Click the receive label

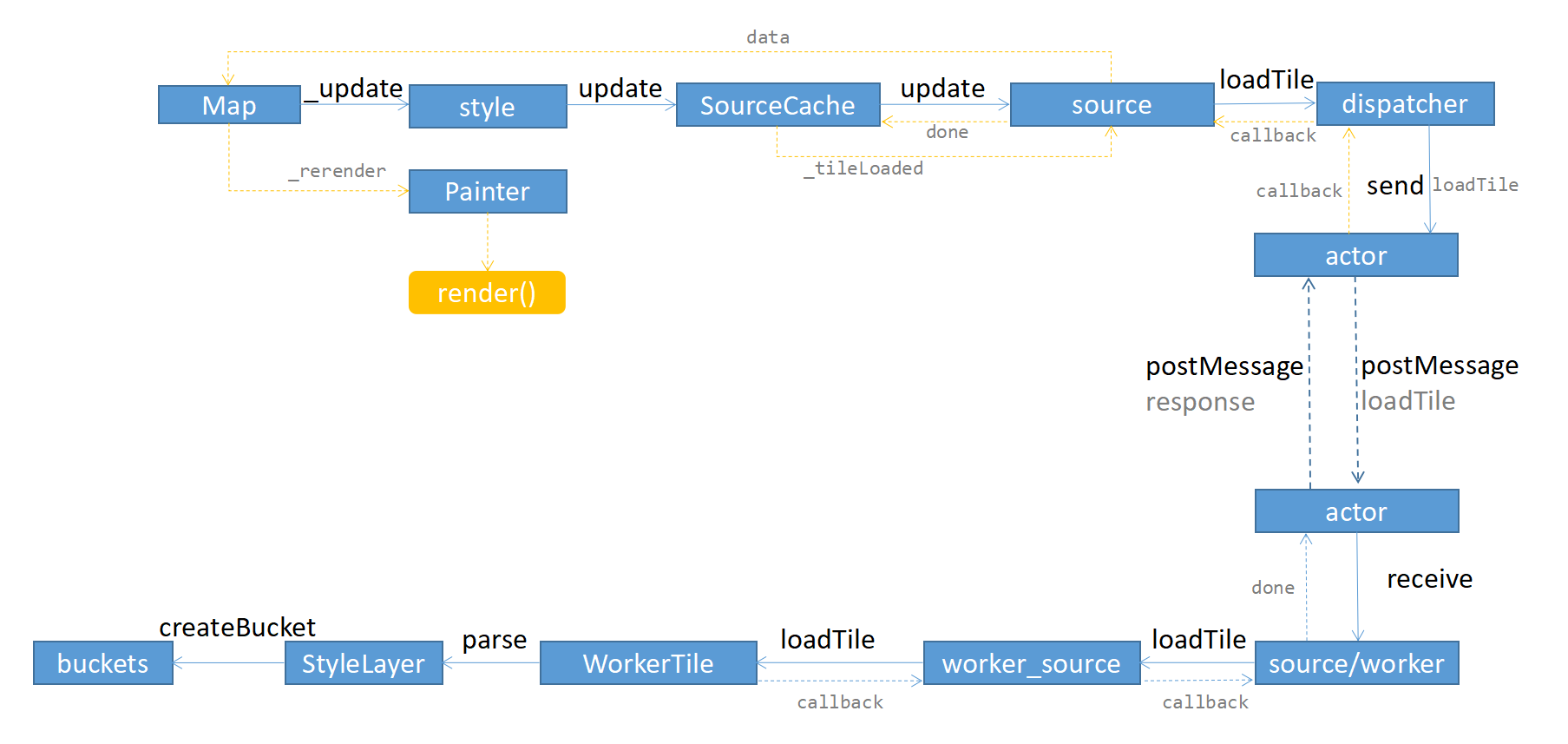click(x=1429, y=579)
